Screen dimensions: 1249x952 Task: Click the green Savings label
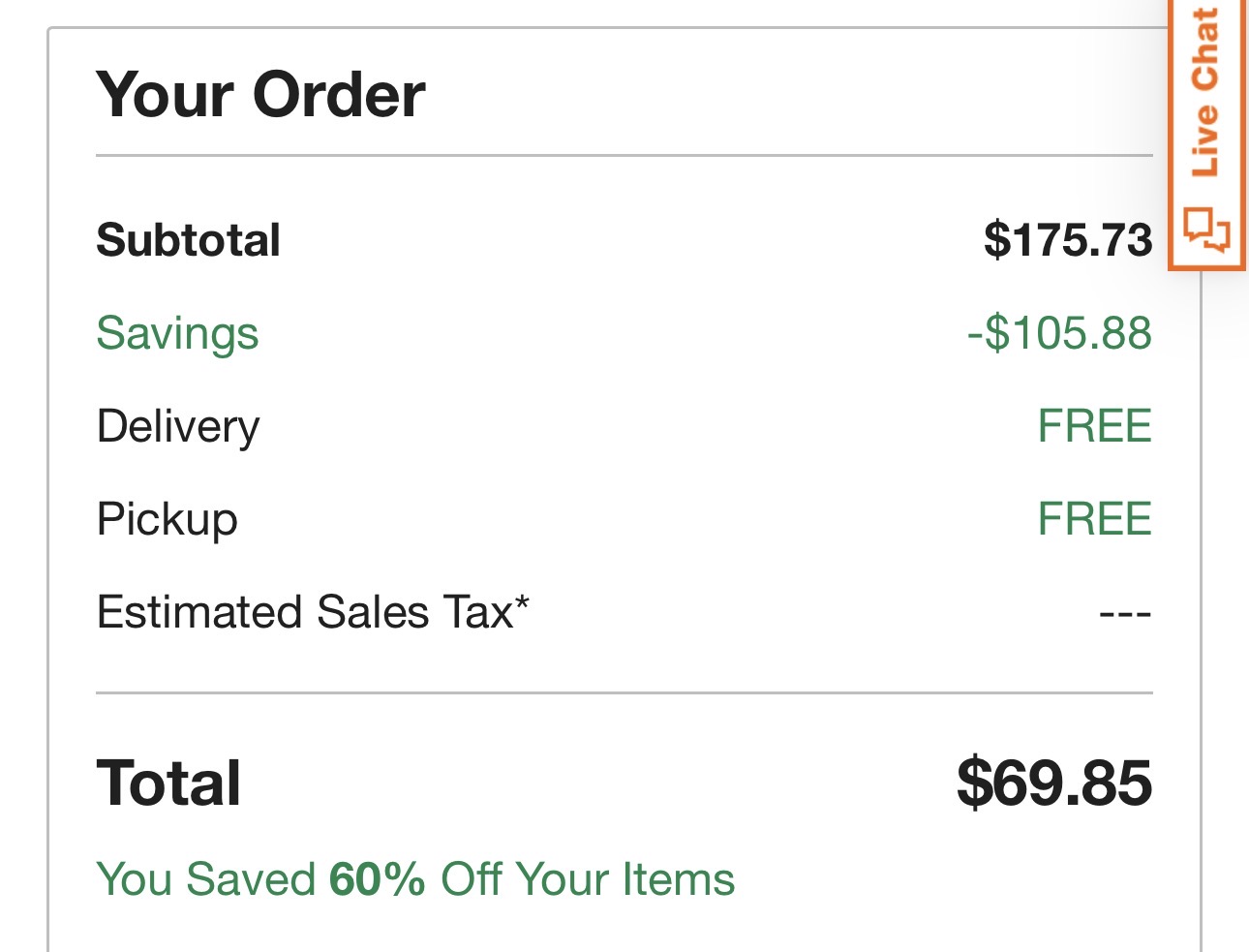pyautogui.click(x=178, y=333)
